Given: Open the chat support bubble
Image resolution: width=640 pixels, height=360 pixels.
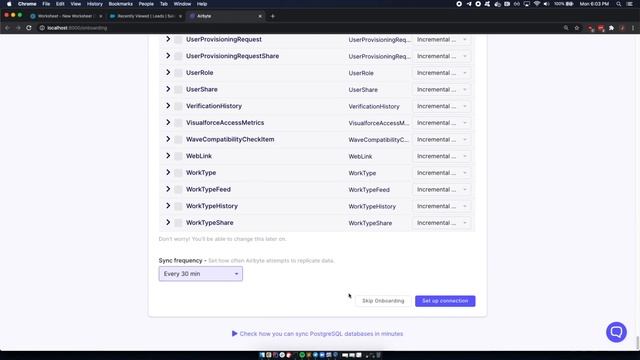Looking at the screenshot, I should click(616, 332).
